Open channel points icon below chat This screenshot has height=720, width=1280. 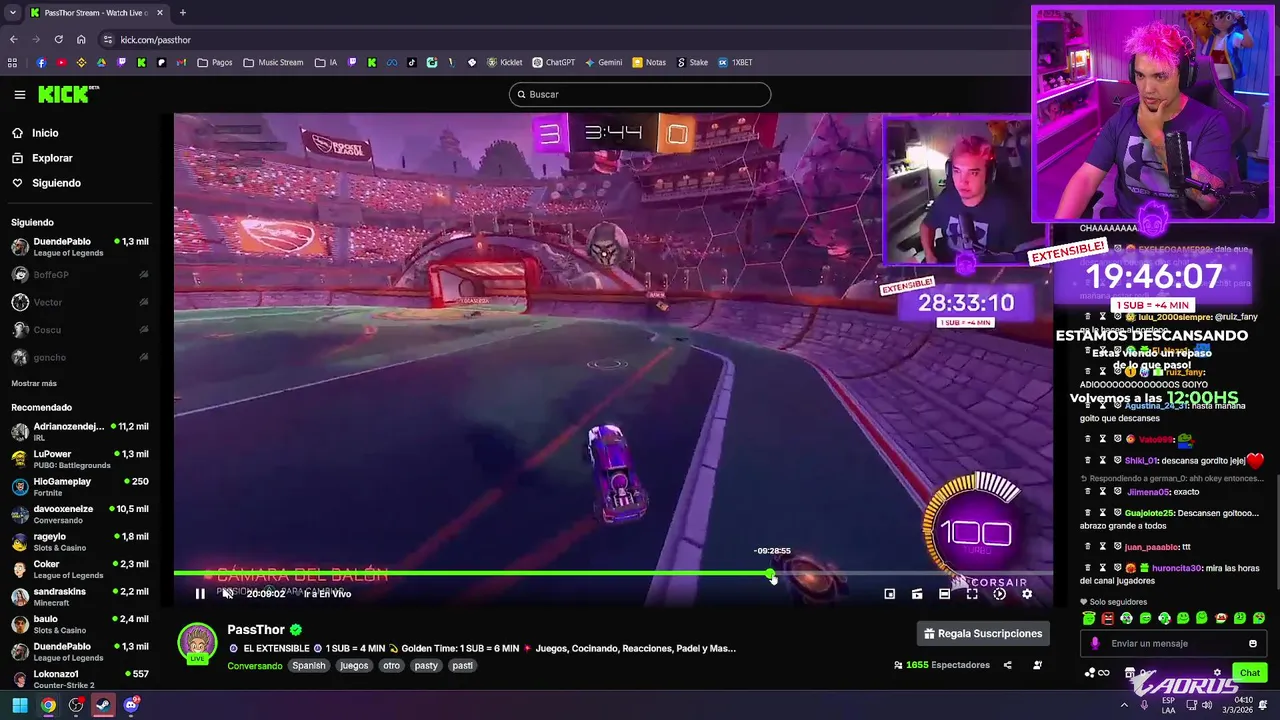click(1090, 673)
